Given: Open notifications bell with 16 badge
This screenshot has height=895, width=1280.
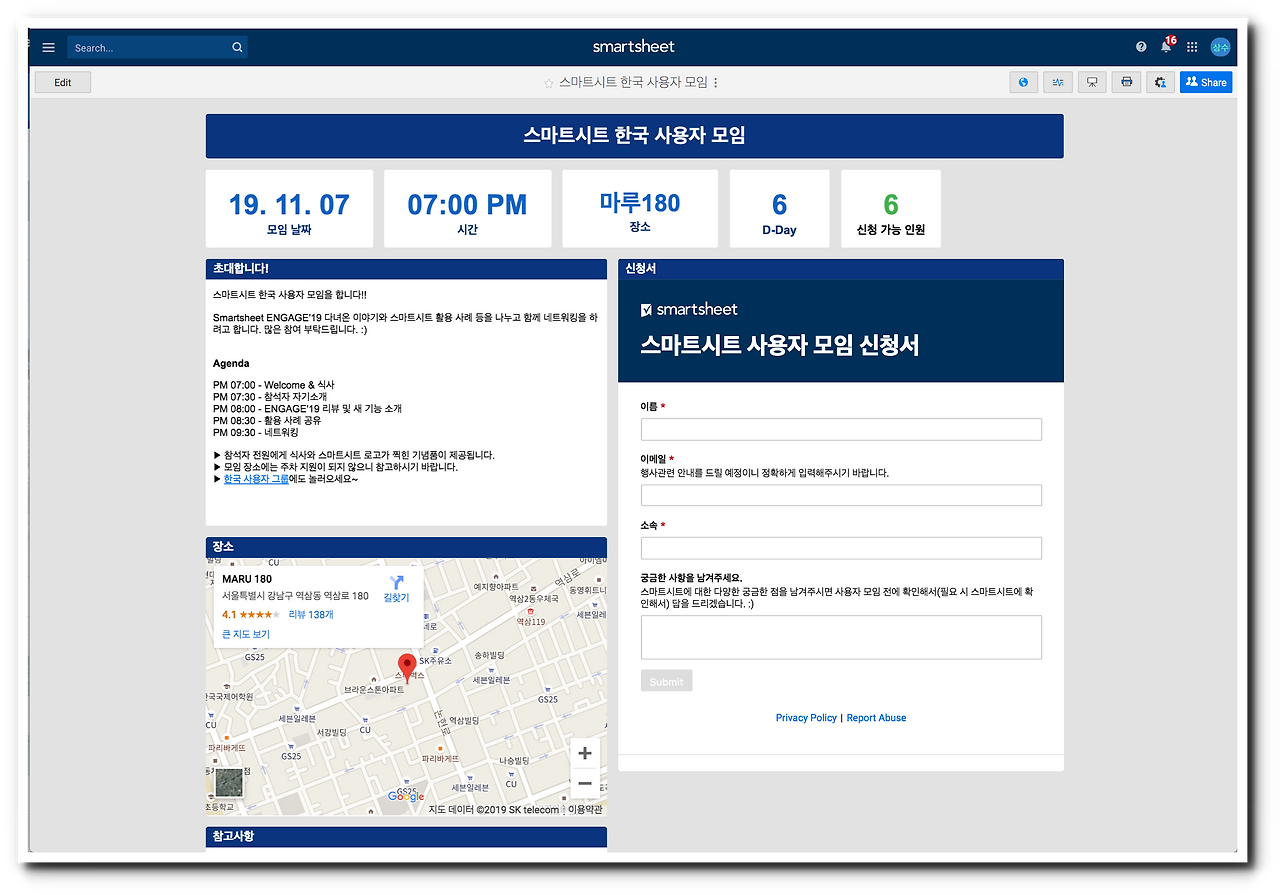Looking at the screenshot, I should pos(1166,46).
